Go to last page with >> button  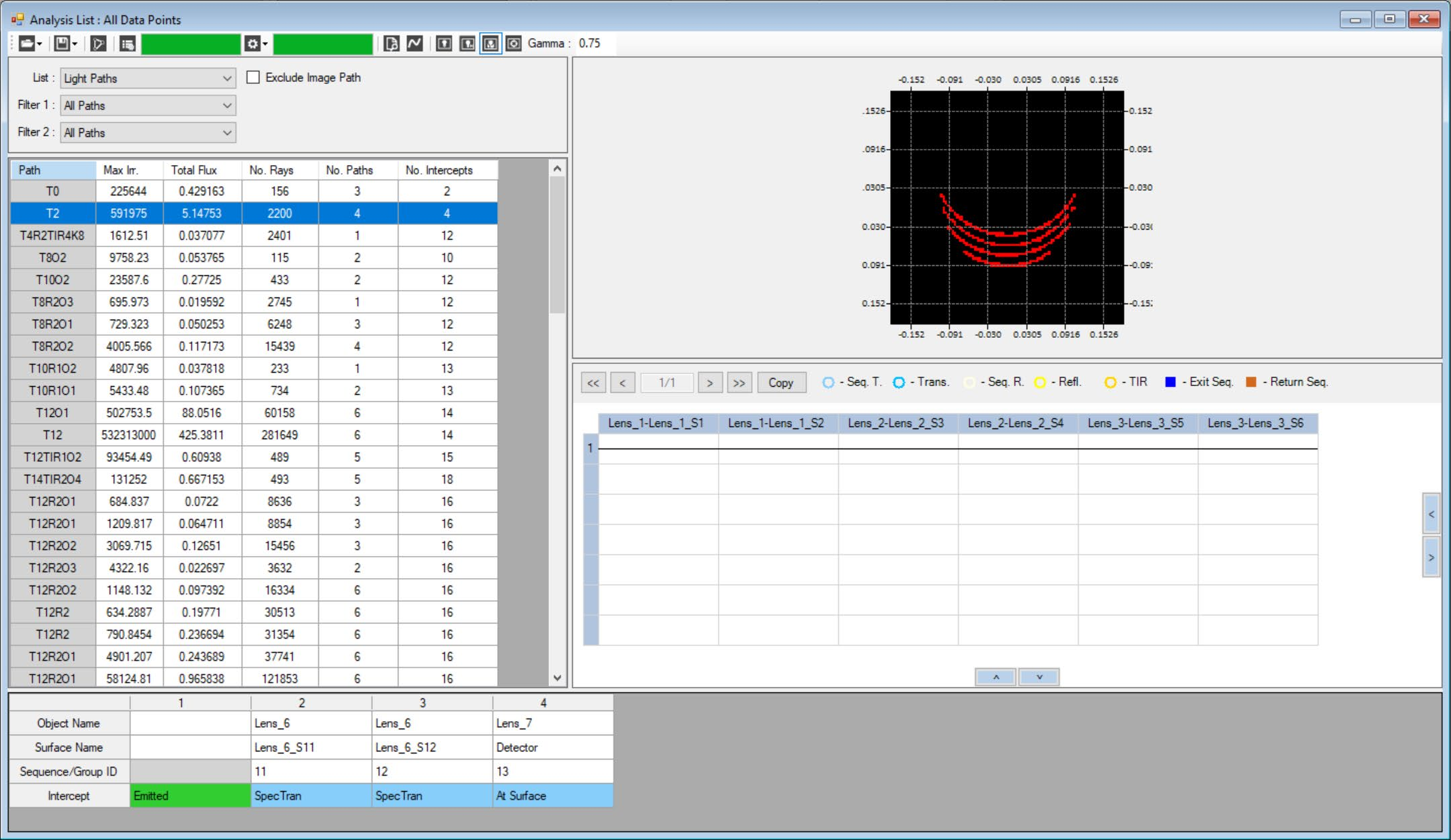pos(739,383)
